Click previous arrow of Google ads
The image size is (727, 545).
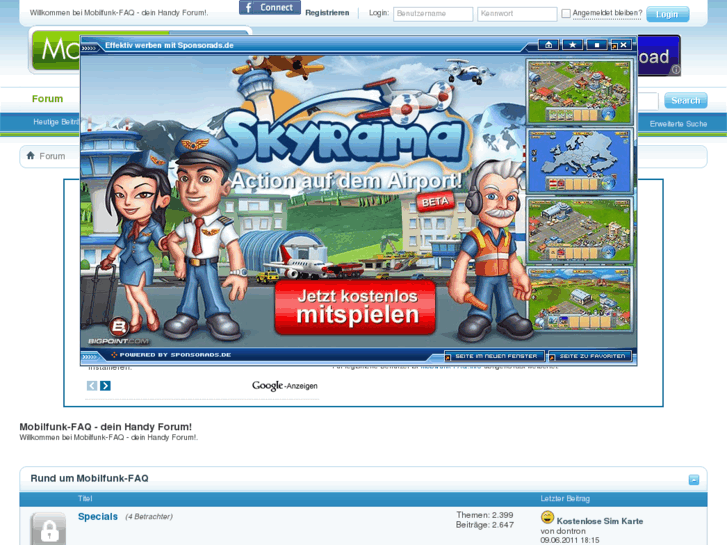(x=92, y=385)
